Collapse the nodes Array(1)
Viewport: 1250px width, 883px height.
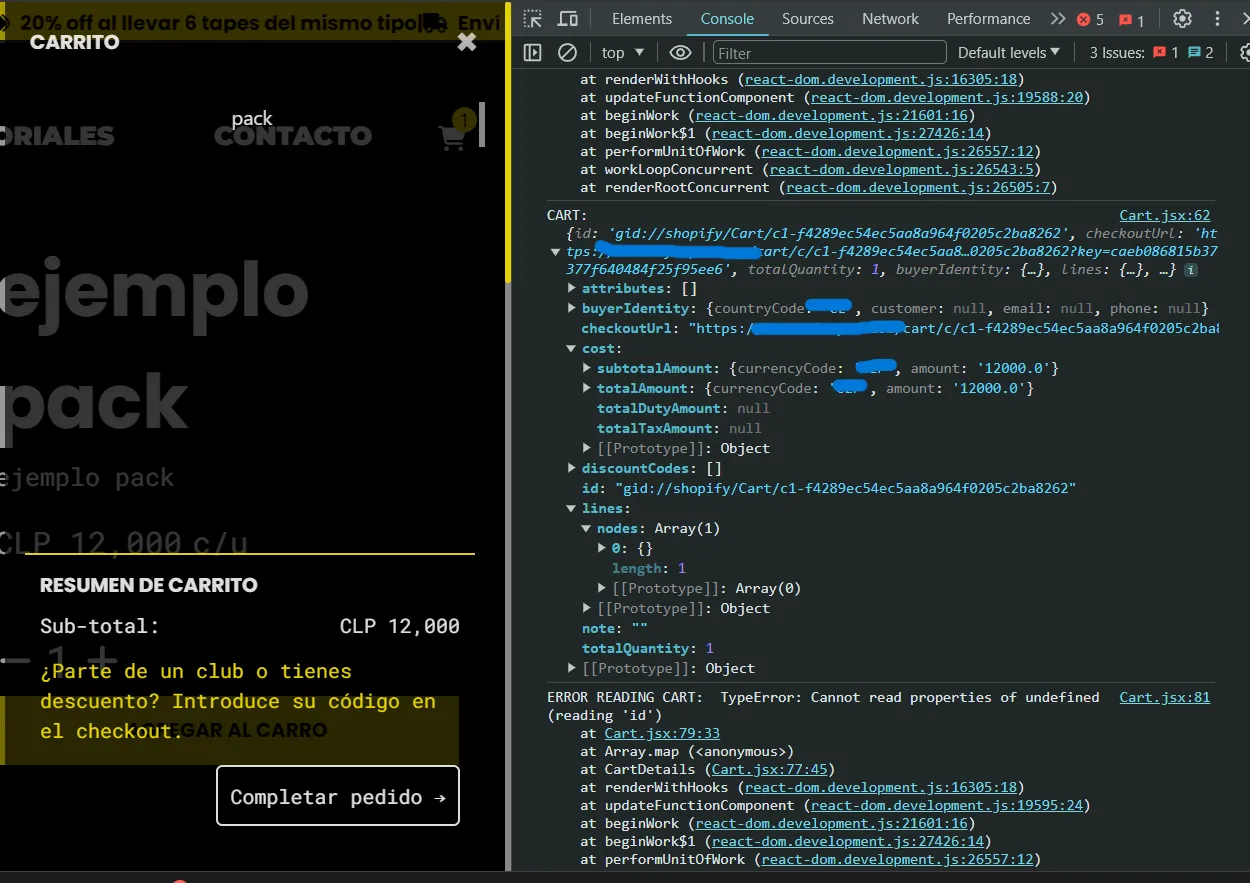[587, 529]
